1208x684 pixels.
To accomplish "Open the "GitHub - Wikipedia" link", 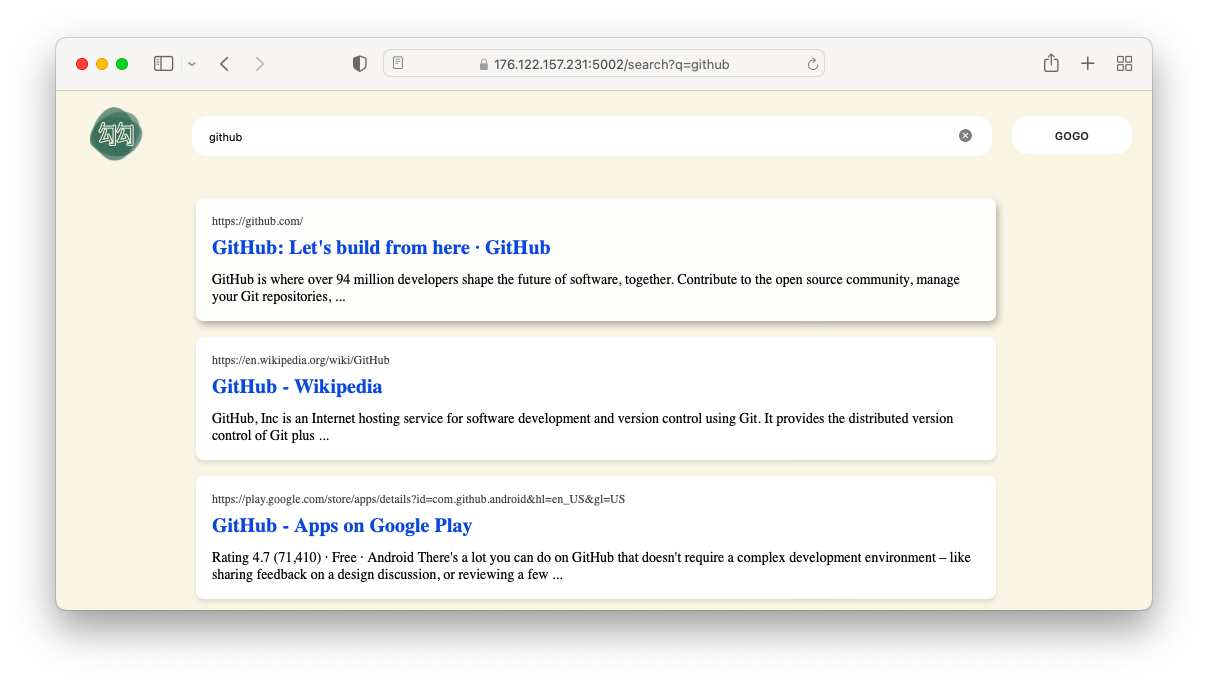I will [x=297, y=386].
